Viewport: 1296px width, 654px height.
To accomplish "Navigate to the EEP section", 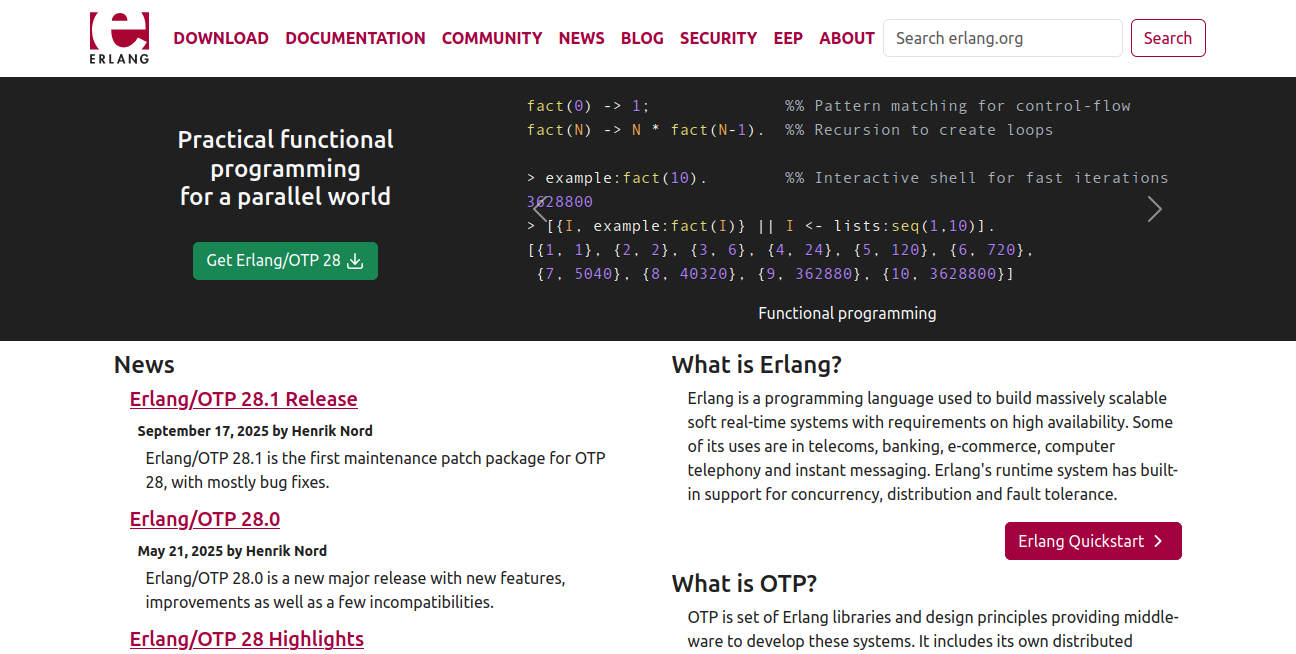I will 788,38.
